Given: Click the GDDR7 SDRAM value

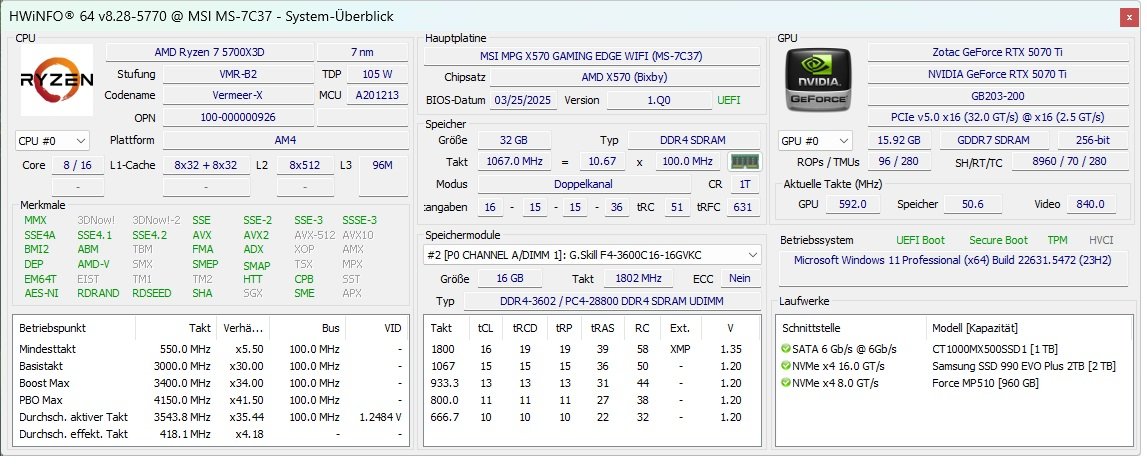Looking at the screenshot, I should click(x=994, y=140).
